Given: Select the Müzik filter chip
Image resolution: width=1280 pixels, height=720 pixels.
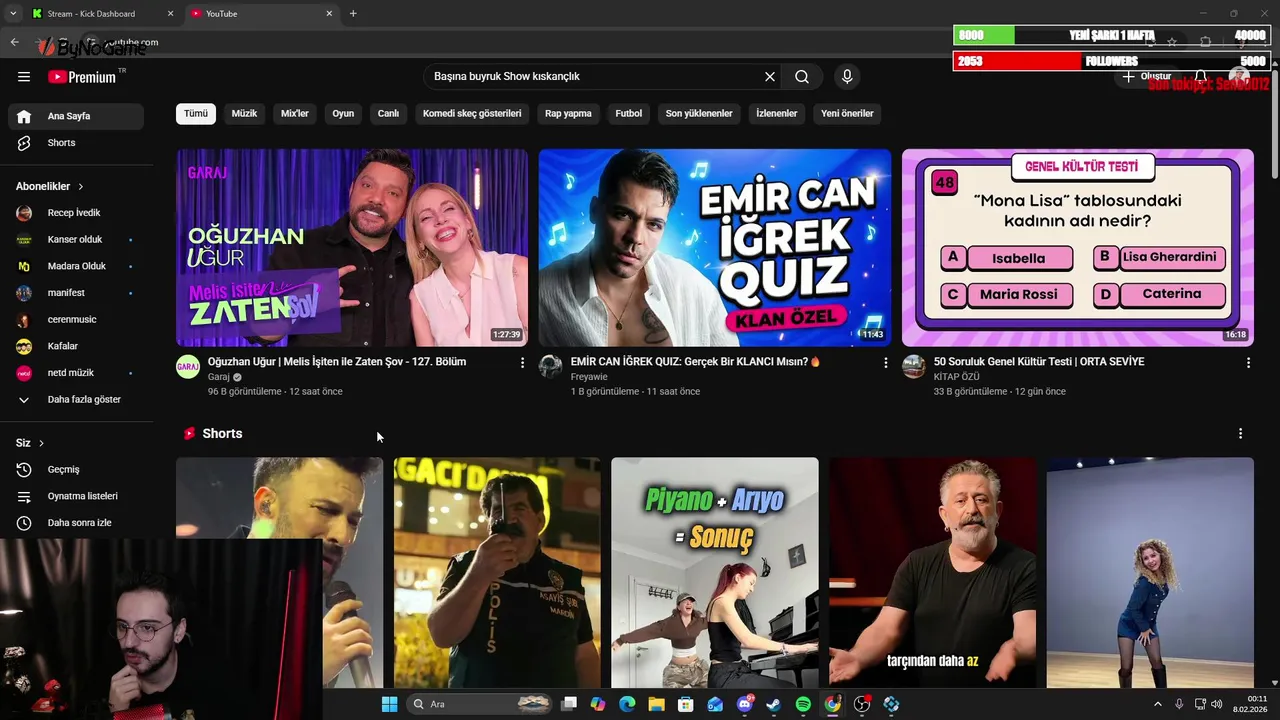Looking at the screenshot, I should tap(245, 114).
